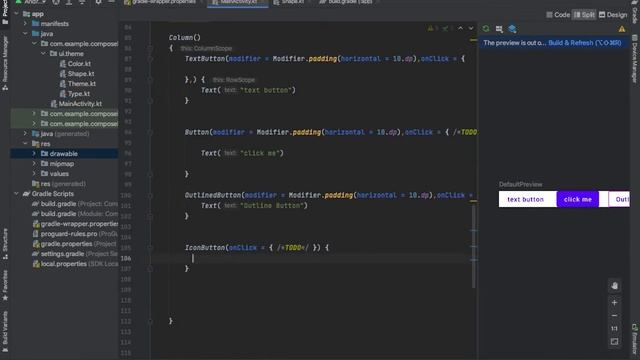The height and width of the screenshot is (360, 640).
Task: Expand the drawable folder arrow
Action: click(x=34, y=153)
